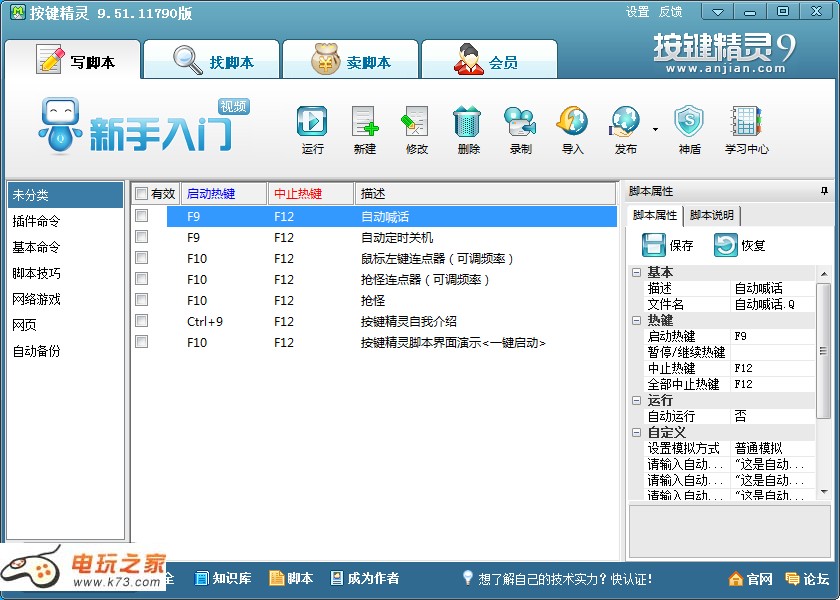Click the 录制 (Record) camera icon
The image size is (840, 600).
tap(520, 123)
